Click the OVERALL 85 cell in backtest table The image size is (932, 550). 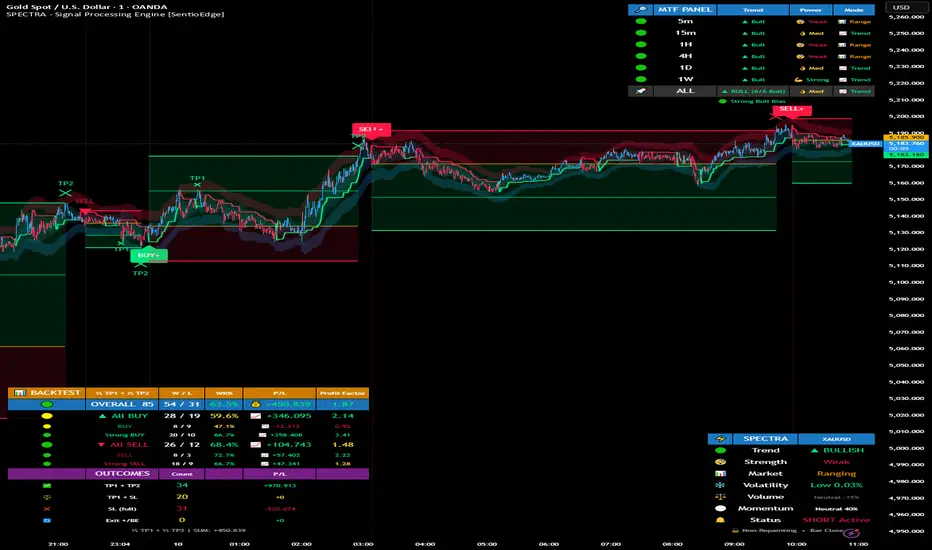click(122, 404)
